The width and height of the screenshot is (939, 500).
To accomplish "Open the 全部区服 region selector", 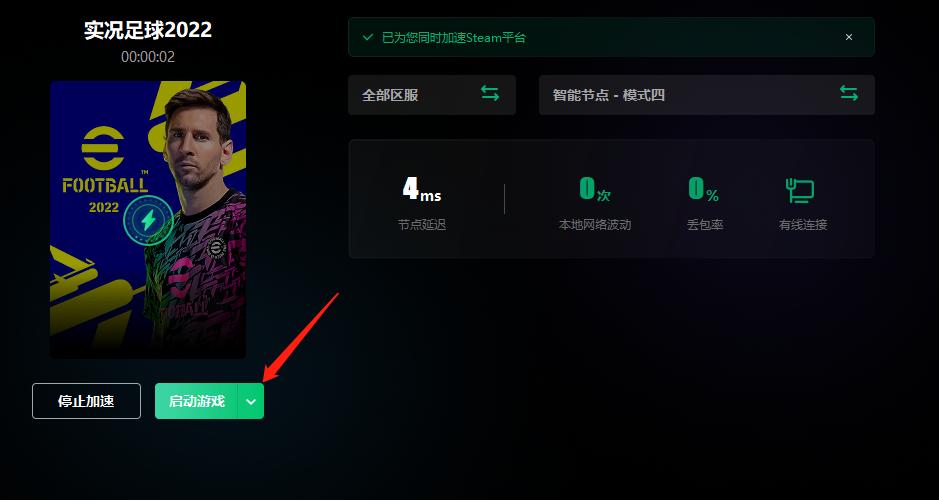I will tap(432, 95).
